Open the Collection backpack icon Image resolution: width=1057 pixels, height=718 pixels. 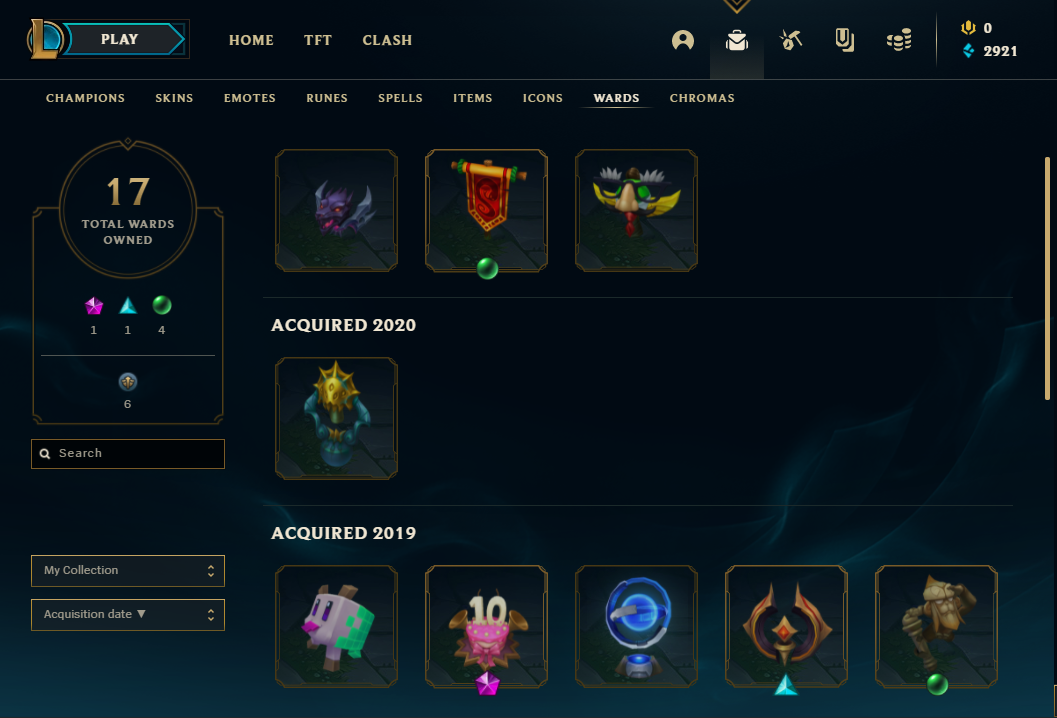tap(737, 40)
